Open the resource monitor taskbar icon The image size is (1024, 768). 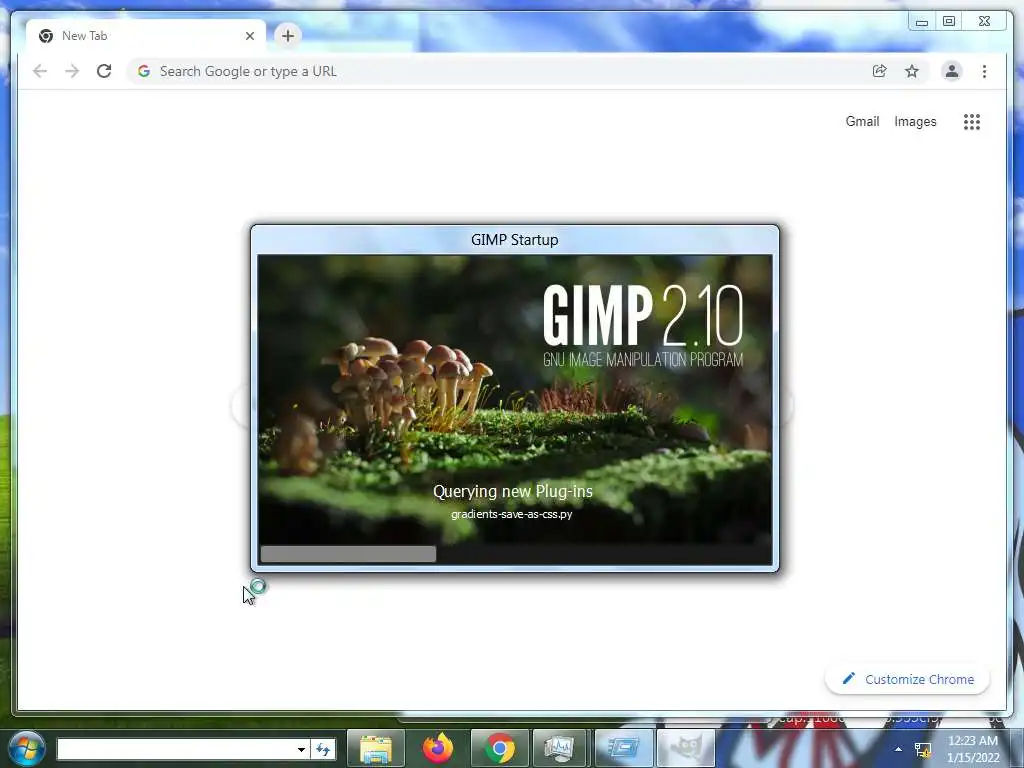click(561, 748)
